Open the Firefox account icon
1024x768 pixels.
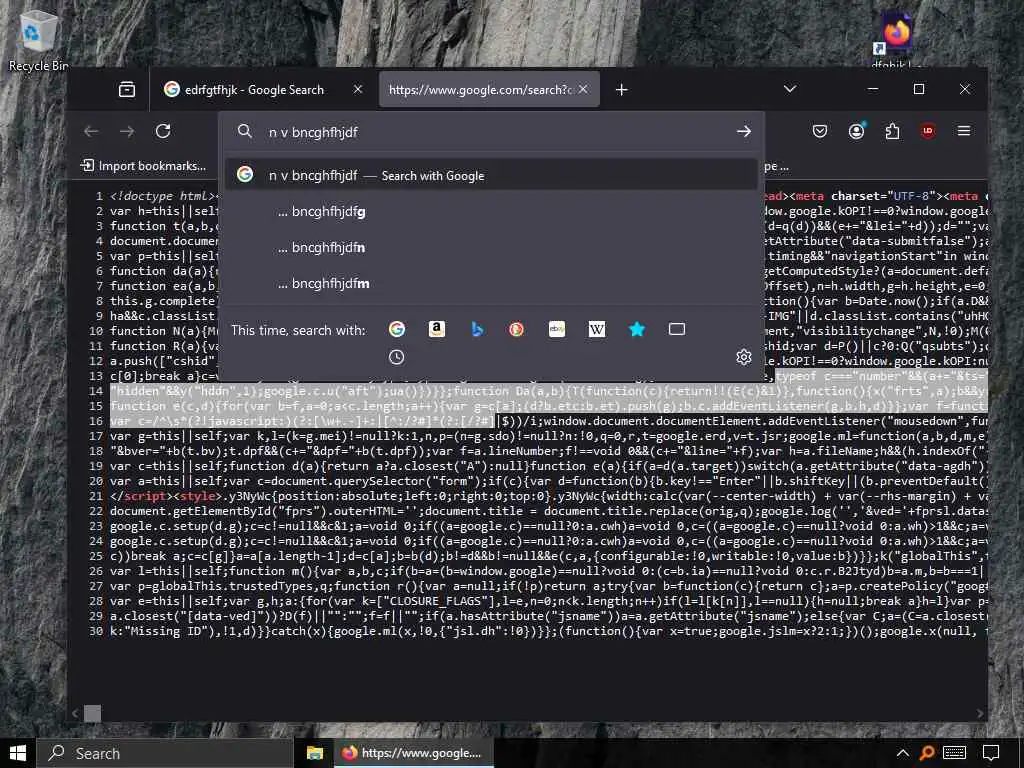[856, 131]
